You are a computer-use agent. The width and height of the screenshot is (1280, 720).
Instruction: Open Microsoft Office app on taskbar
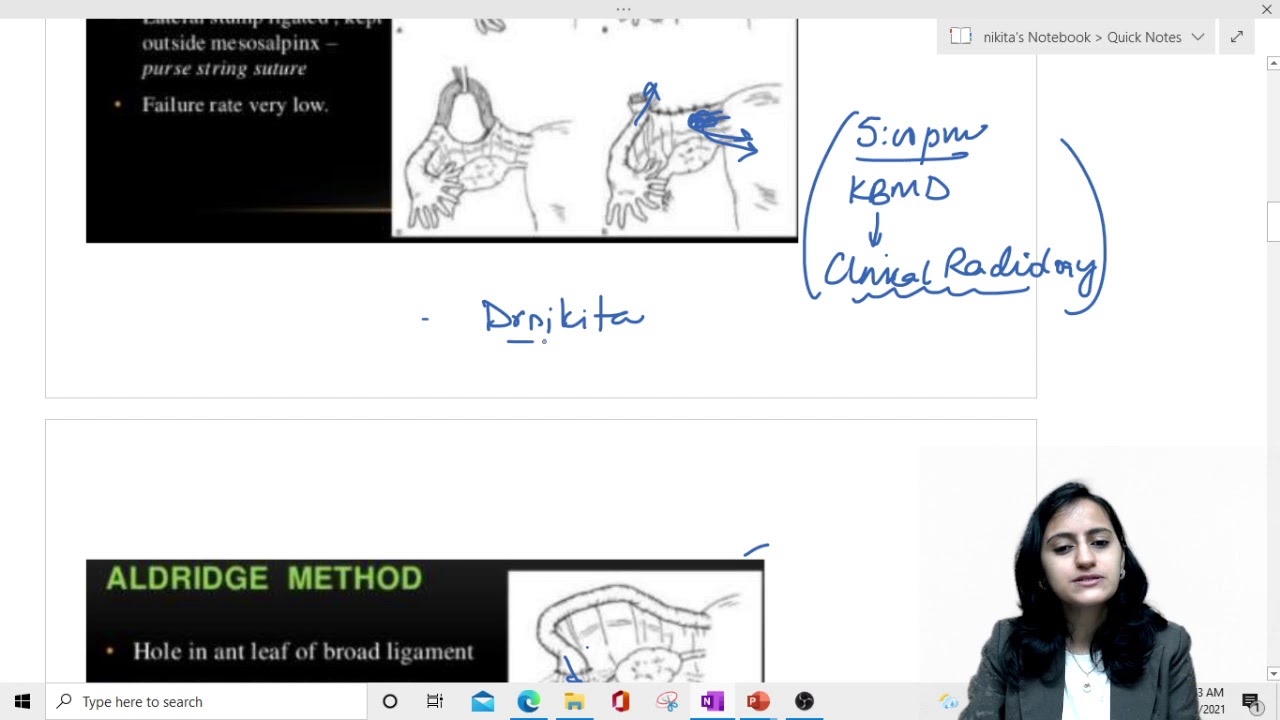click(620, 701)
